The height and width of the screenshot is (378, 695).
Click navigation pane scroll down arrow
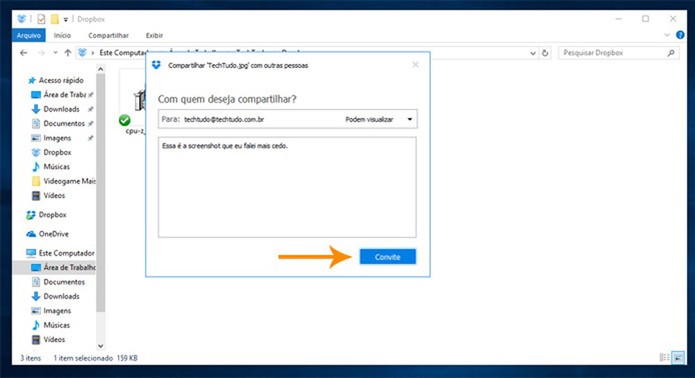click(101, 346)
